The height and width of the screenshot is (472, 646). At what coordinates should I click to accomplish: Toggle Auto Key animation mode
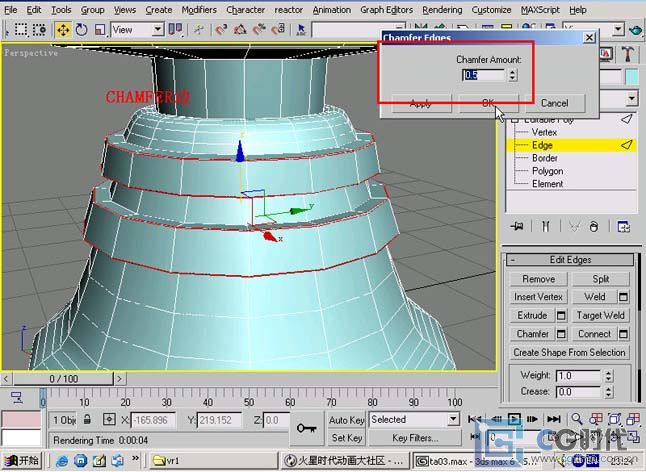[x=346, y=420]
